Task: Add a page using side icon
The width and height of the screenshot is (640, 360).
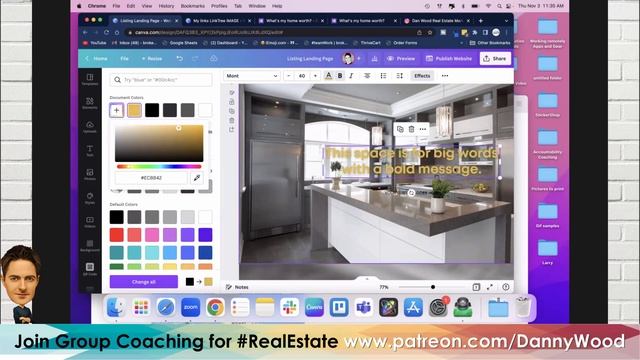Action: pyautogui.click(x=231, y=130)
